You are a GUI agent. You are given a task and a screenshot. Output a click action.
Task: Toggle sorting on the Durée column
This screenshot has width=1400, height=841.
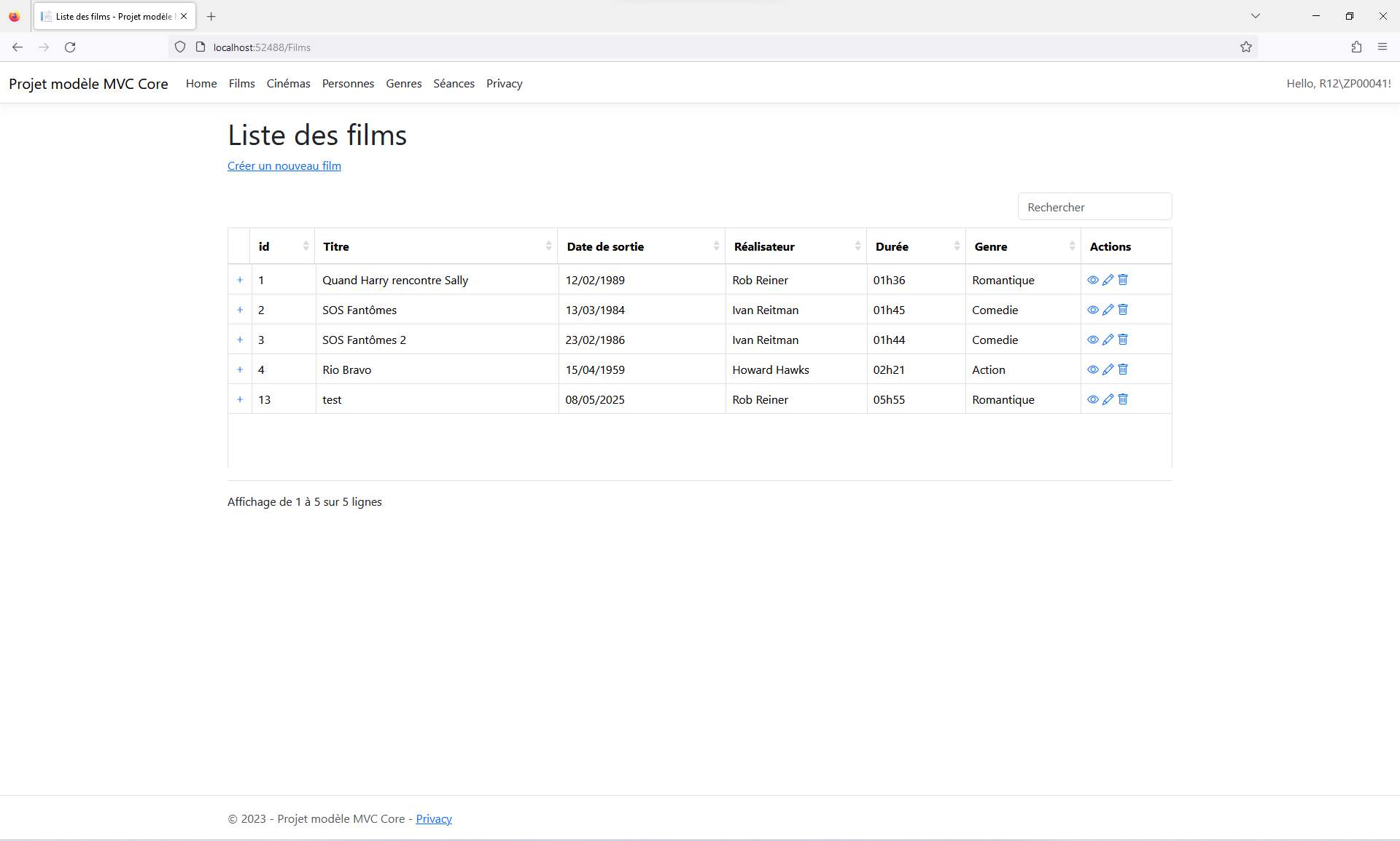[x=916, y=246]
